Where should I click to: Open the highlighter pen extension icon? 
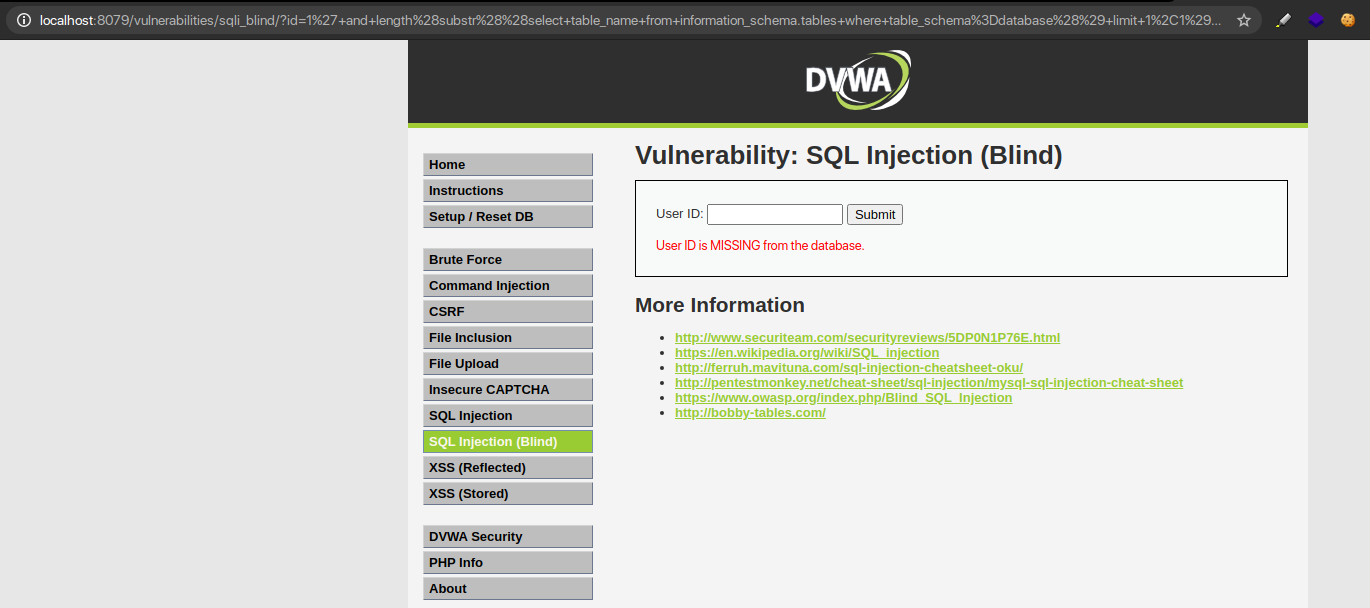tap(1284, 20)
